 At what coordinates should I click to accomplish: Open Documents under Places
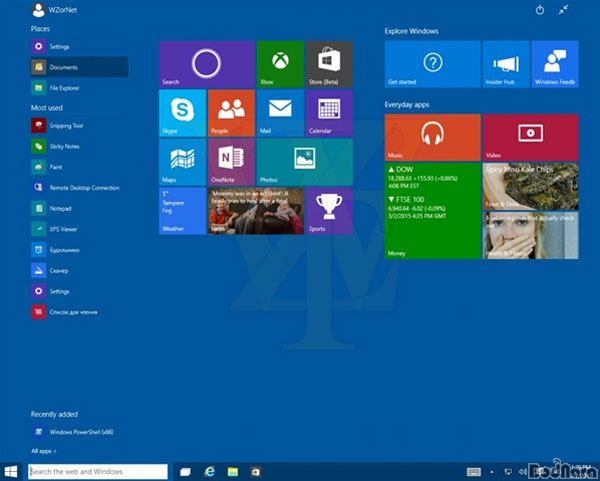(79, 67)
